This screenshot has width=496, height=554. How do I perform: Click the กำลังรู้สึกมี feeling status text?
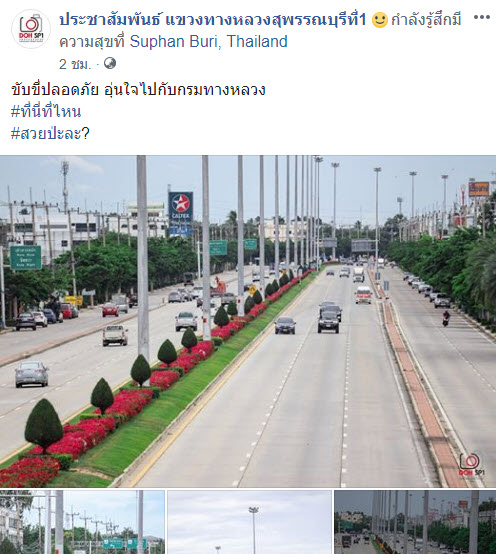coord(426,20)
